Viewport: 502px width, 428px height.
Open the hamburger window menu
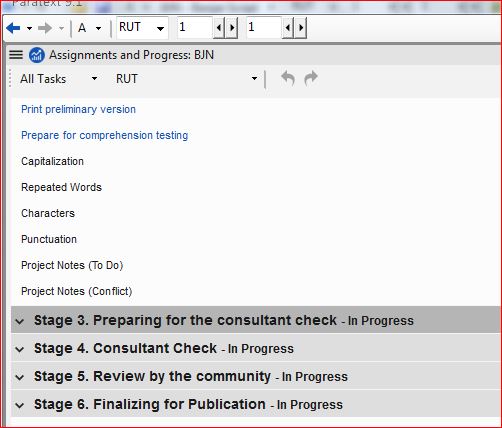[16, 55]
